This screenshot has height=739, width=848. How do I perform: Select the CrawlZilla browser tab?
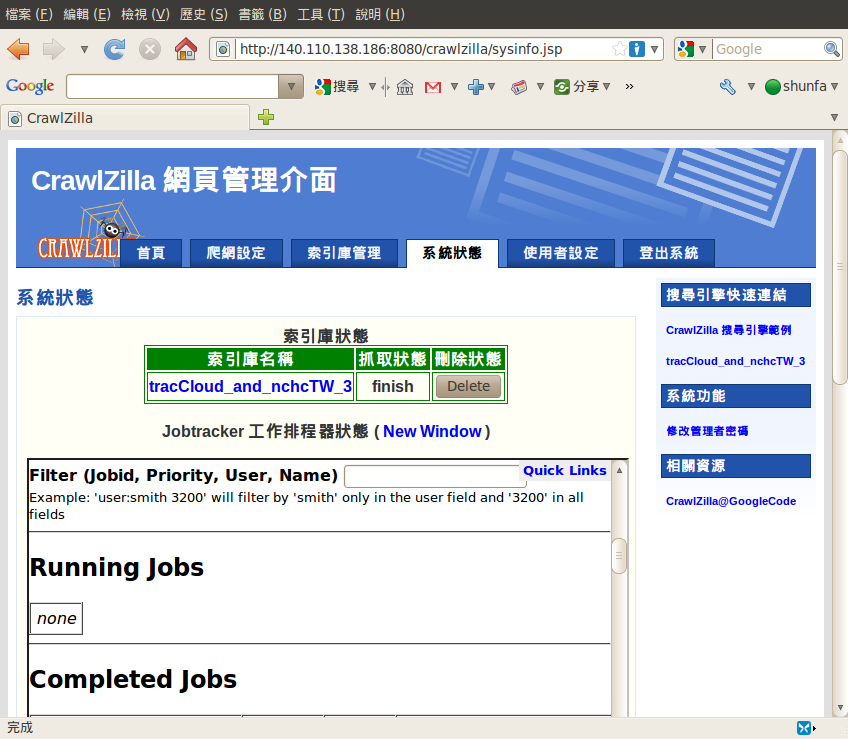(125, 118)
